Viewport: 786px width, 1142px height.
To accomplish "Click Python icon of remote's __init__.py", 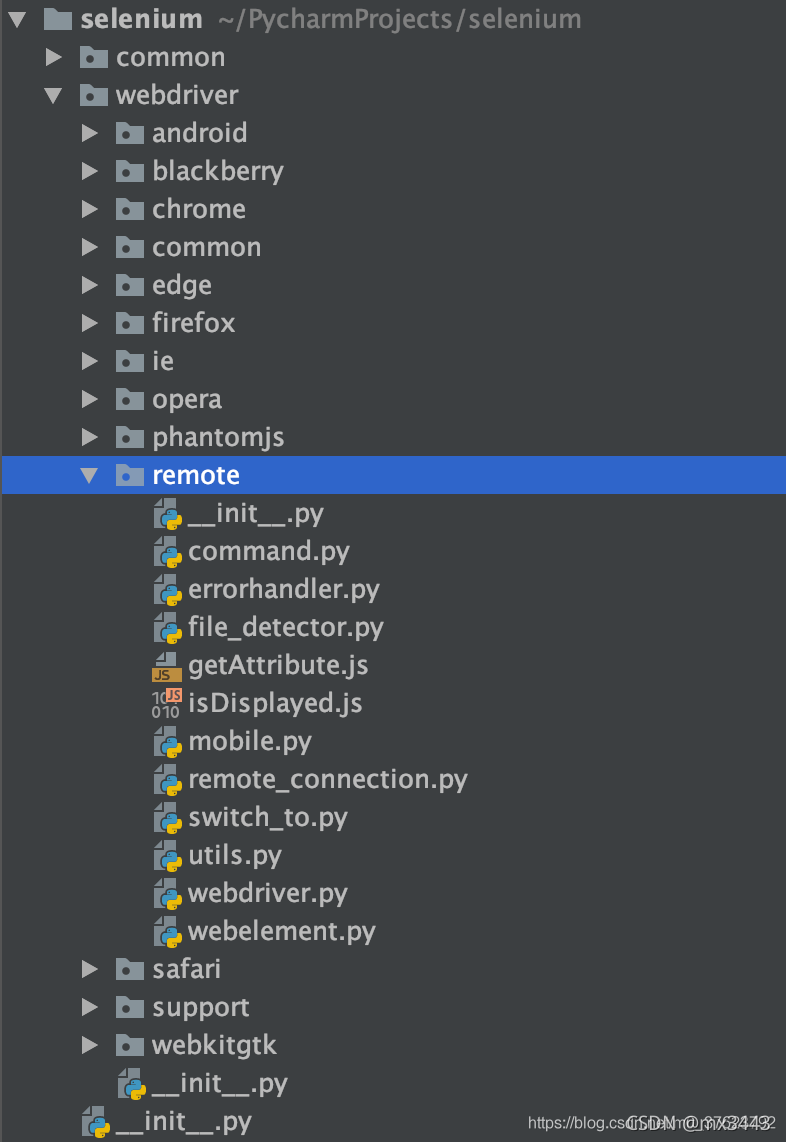I will (168, 514).
